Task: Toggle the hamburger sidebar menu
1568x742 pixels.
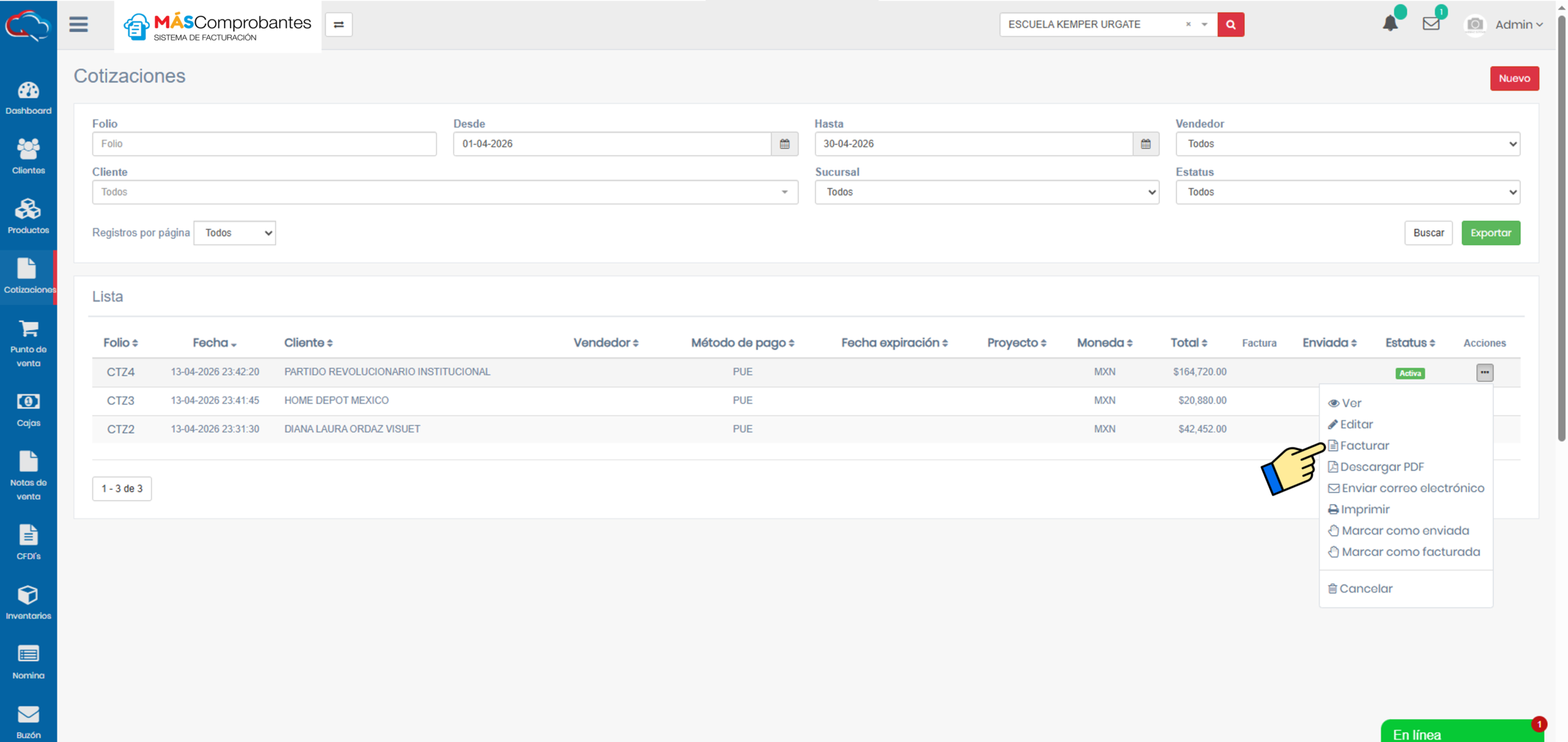Action: click(78, 25)
